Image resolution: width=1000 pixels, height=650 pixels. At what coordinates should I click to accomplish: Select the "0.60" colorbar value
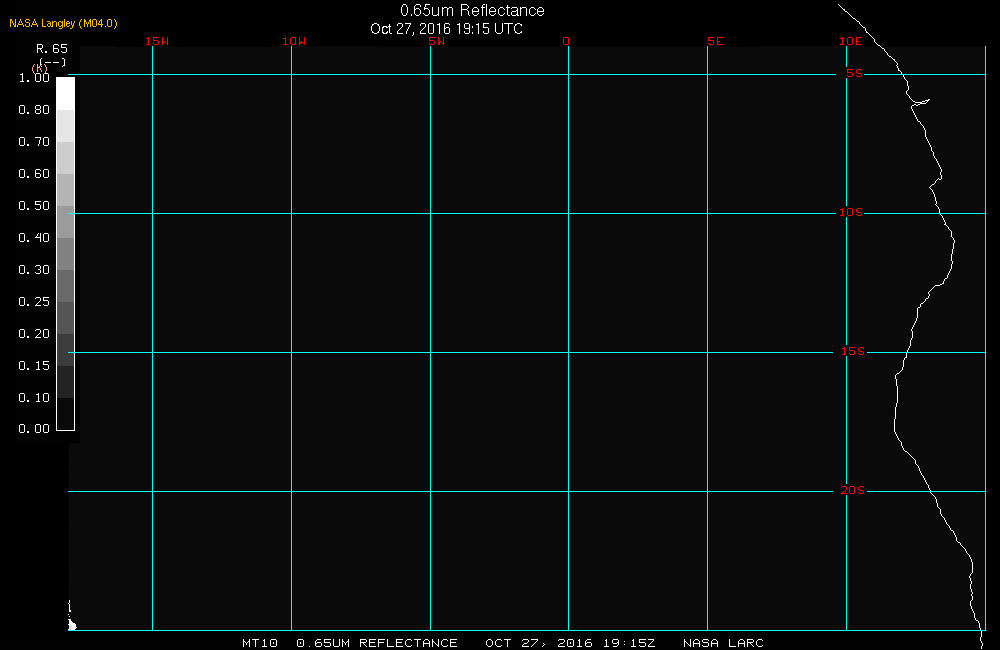(x=34, y=174)
